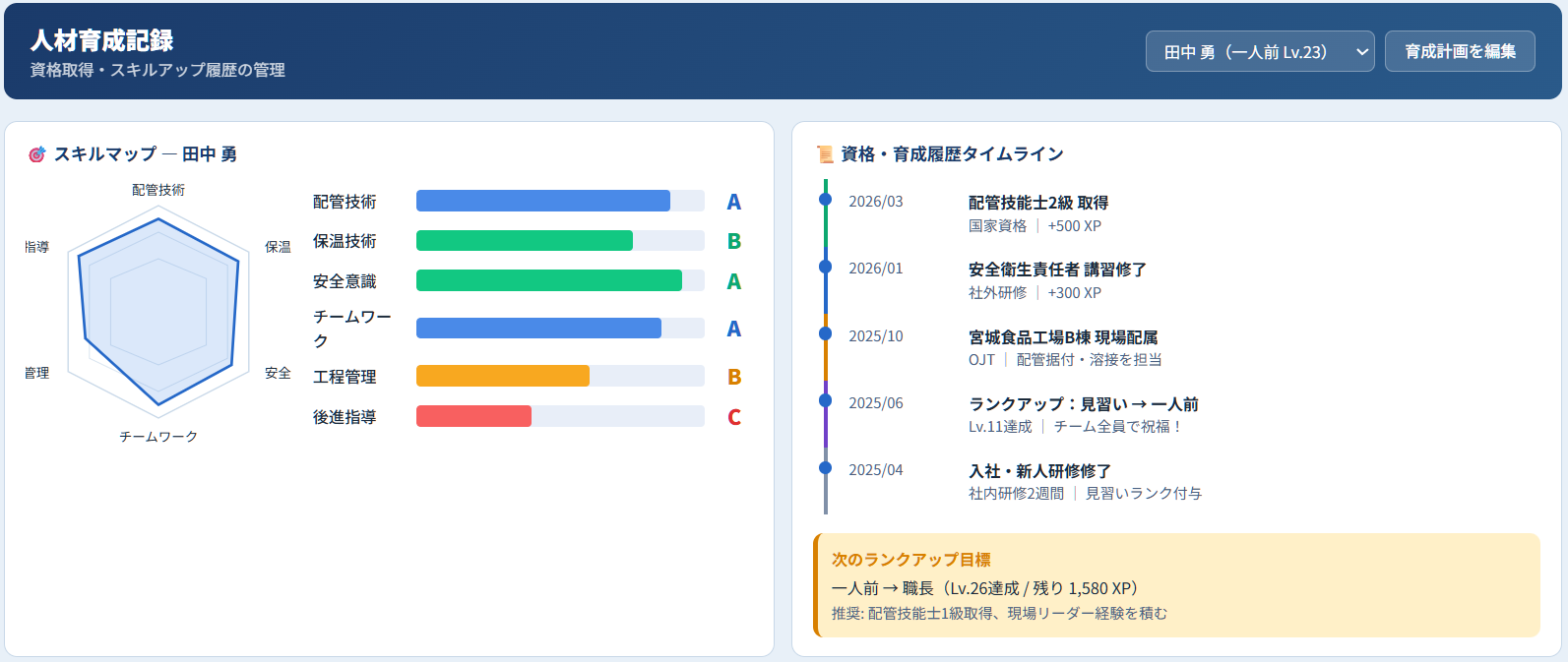Click the 配管技術 skill progress bar
The height and width of the screenshot is (662, 1568).
click(x=559, y=201)
